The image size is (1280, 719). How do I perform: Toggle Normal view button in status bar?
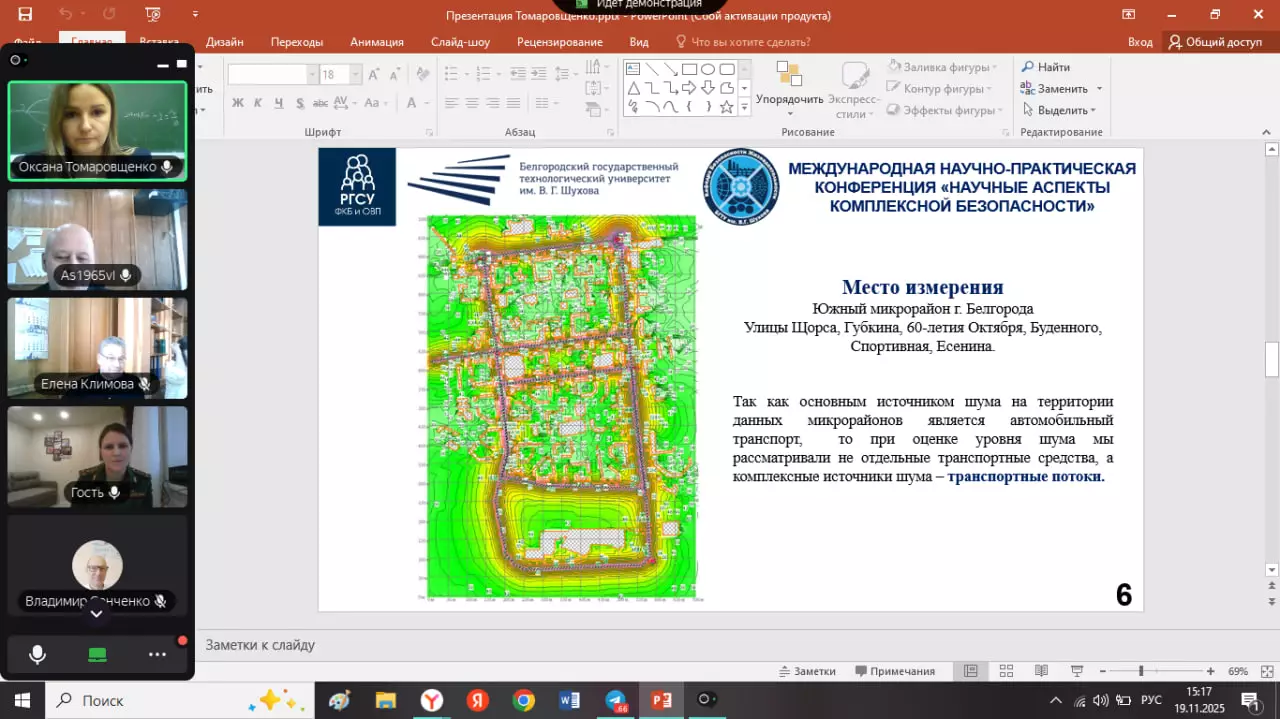[970, 671]
